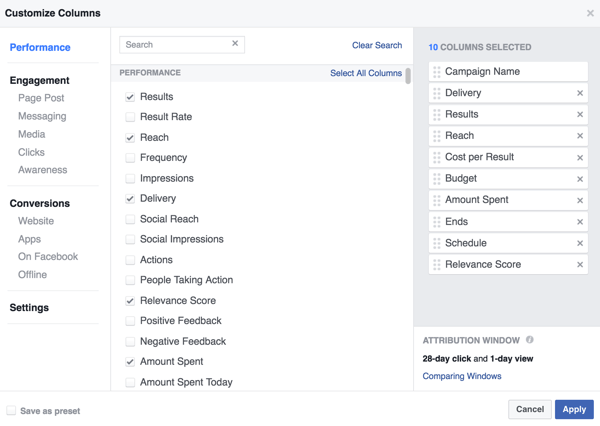
Task: Go to Awareness subcategory
Action: (42, 170)
